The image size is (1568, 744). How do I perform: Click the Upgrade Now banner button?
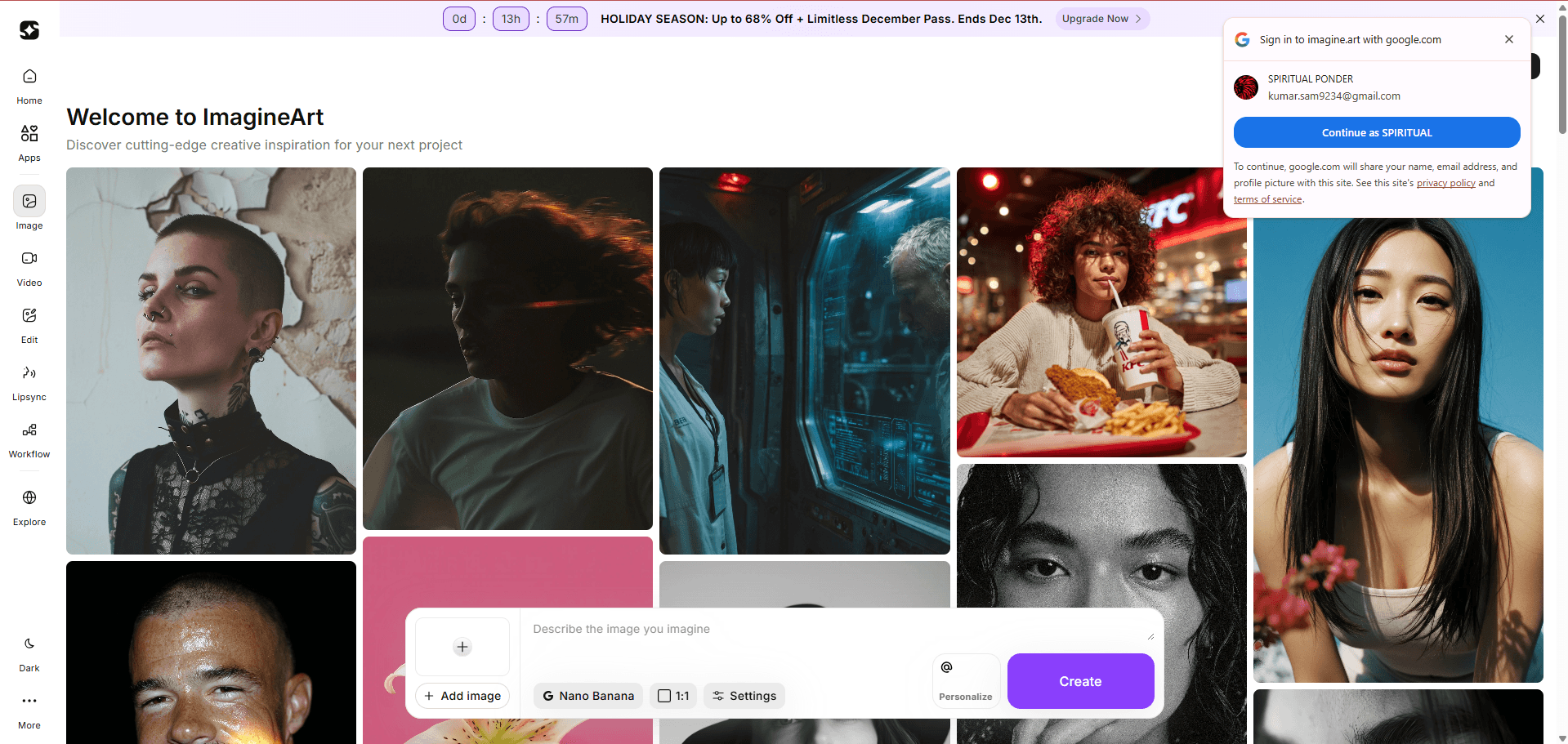tap(1101, 18)
